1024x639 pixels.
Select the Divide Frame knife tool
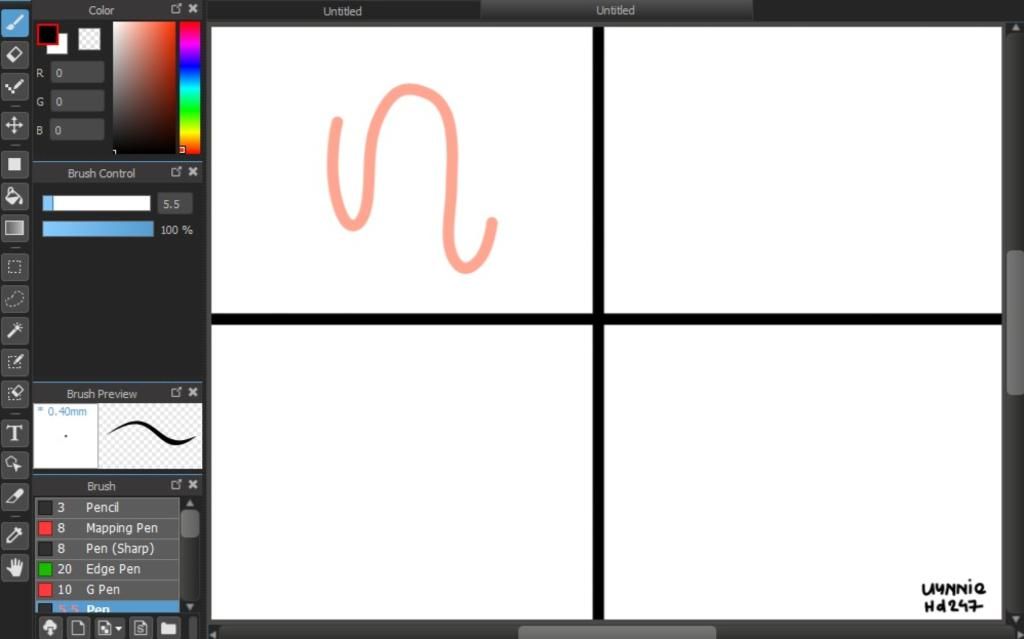point(14,496)
